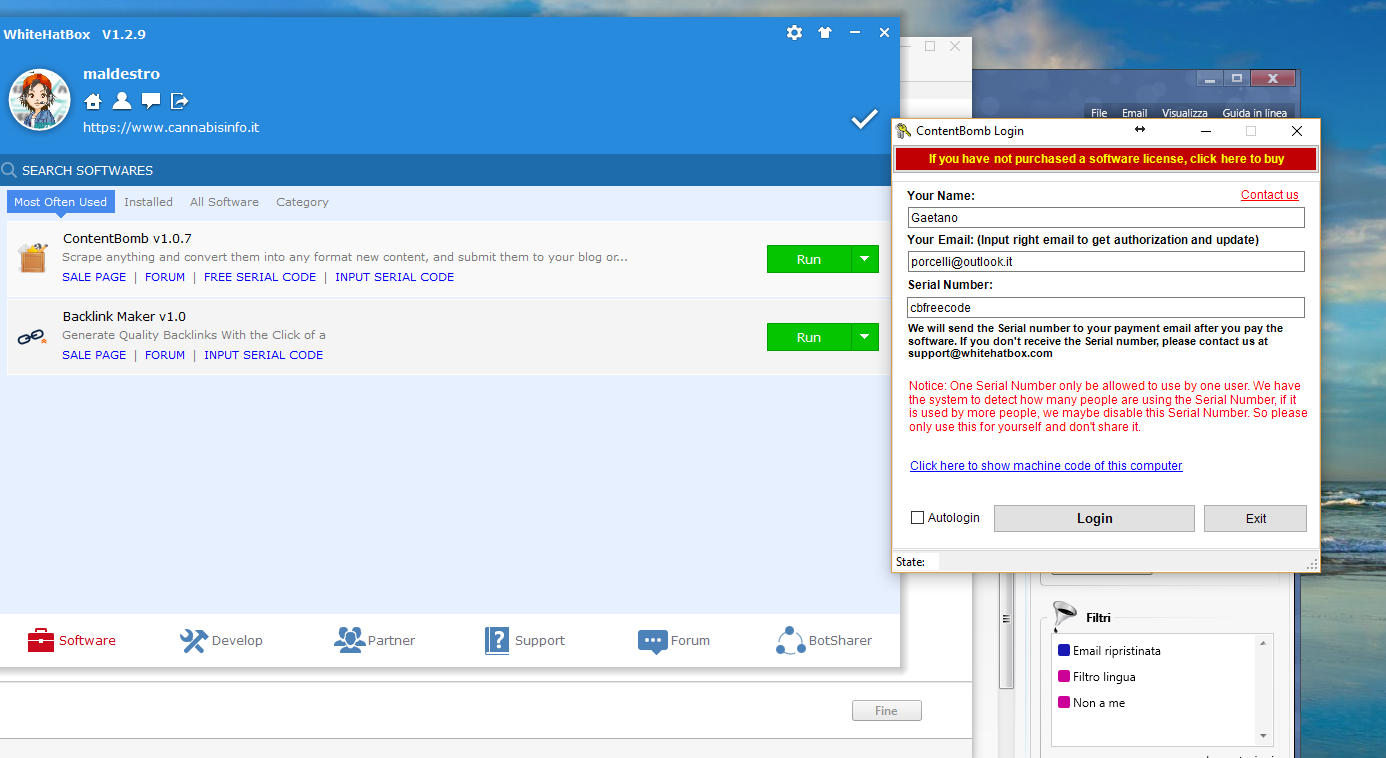This screenshot has height=758, width=1386.
Task: Click the skin theme shirt icon
Action: click(824, 33)
